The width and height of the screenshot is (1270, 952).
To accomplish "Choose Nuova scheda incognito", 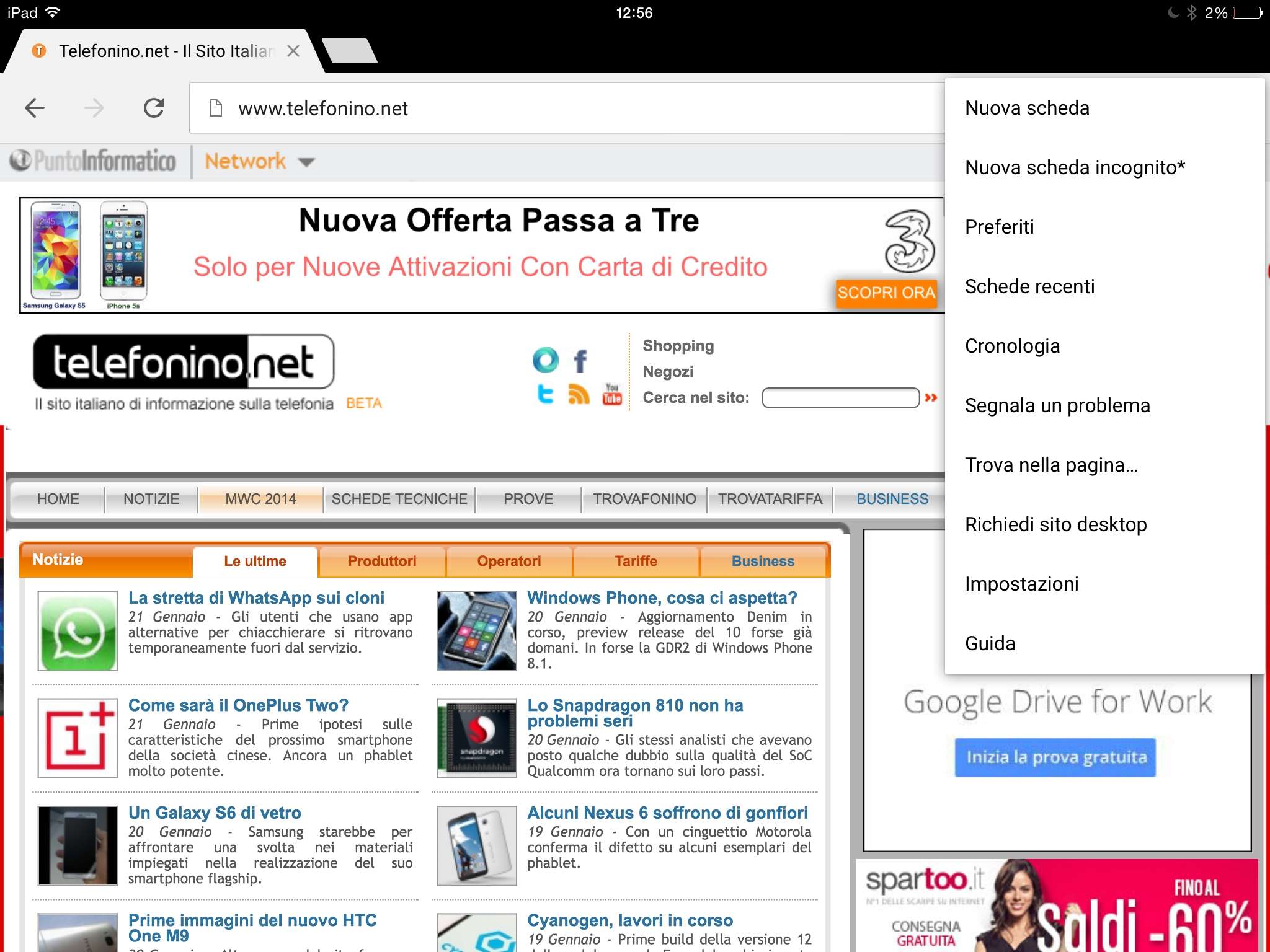I will click(1104, 167).
